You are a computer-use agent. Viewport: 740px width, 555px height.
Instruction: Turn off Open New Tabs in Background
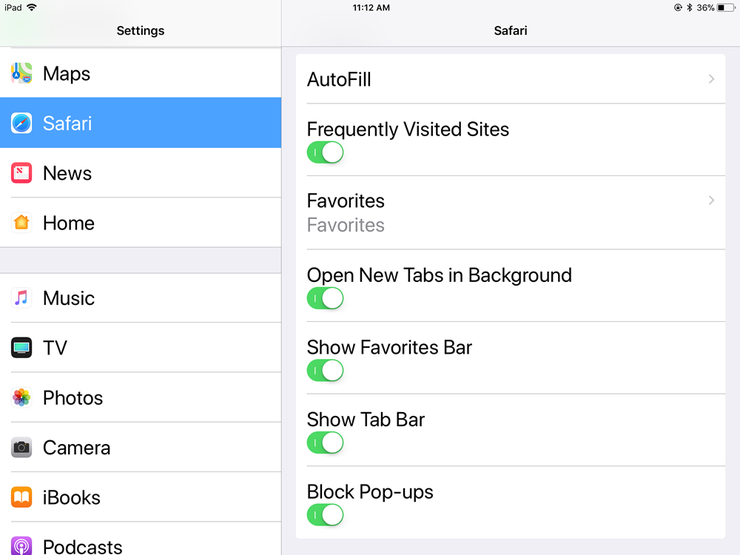[x=325, y=299]
